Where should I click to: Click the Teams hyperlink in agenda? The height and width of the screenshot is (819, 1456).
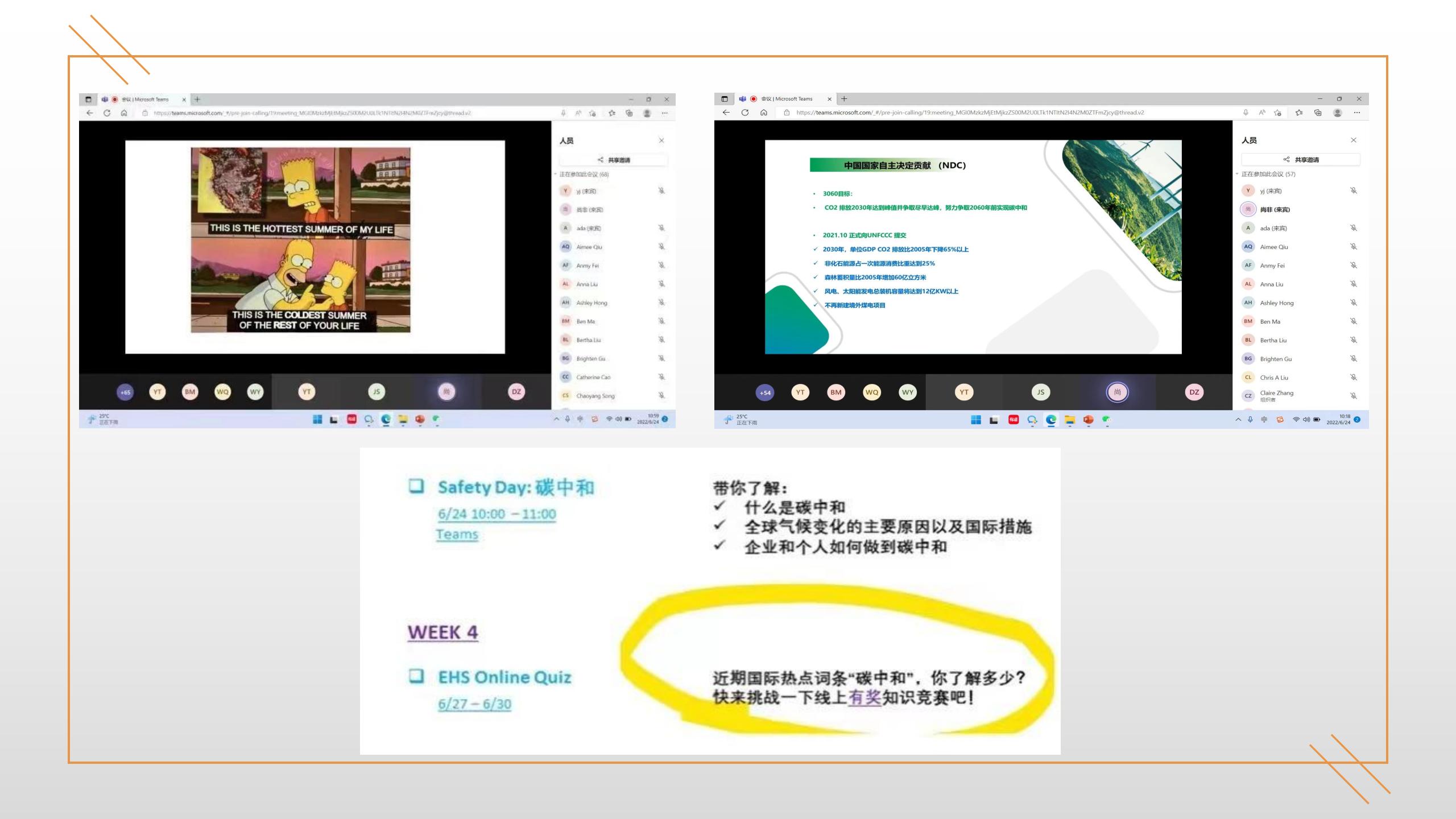pyautogui.click(x=456, y=534)
